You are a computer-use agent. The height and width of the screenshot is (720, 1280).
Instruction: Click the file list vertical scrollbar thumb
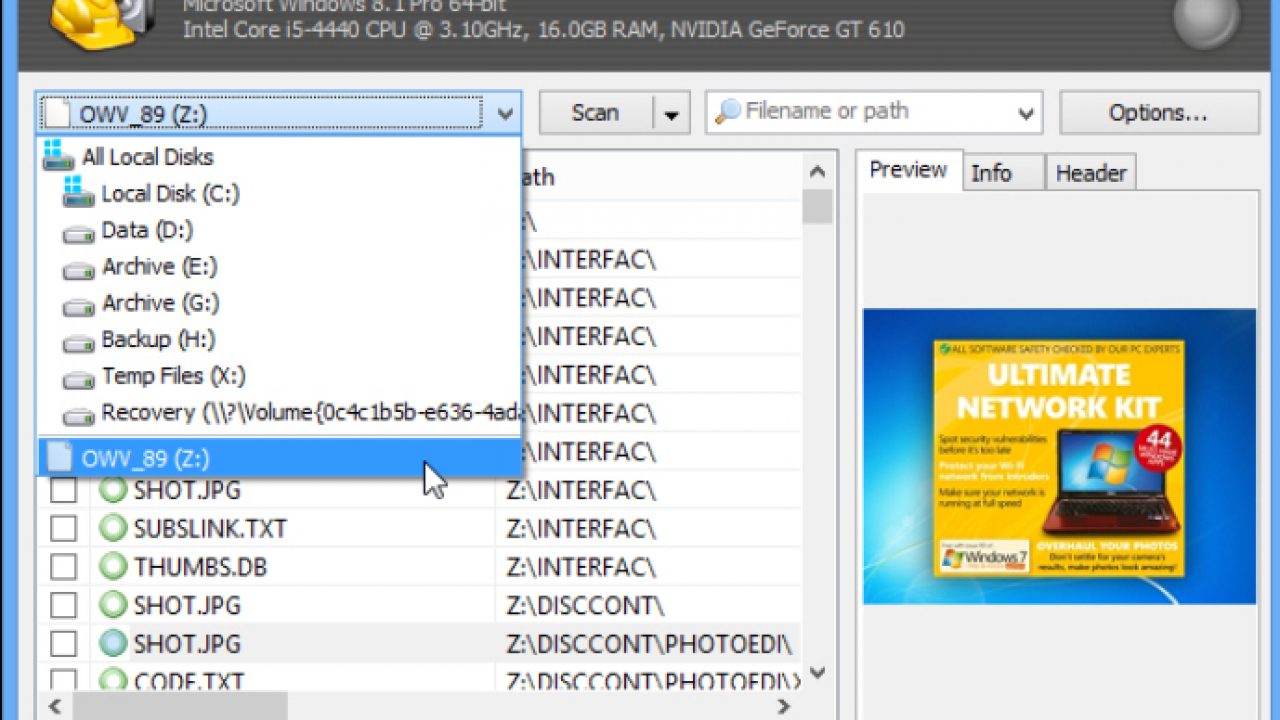point(818,206)
